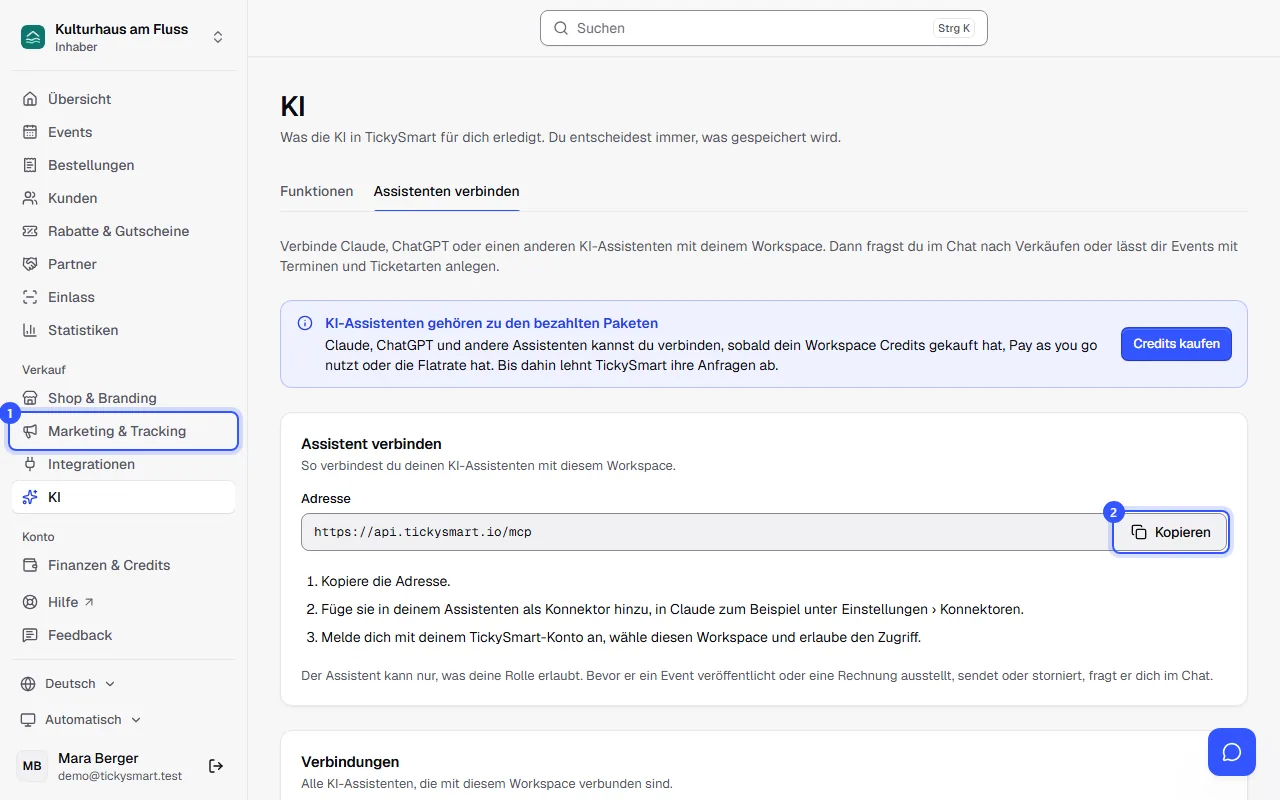Expand the Automatisch theme dropdown

[x=81, y=720]
